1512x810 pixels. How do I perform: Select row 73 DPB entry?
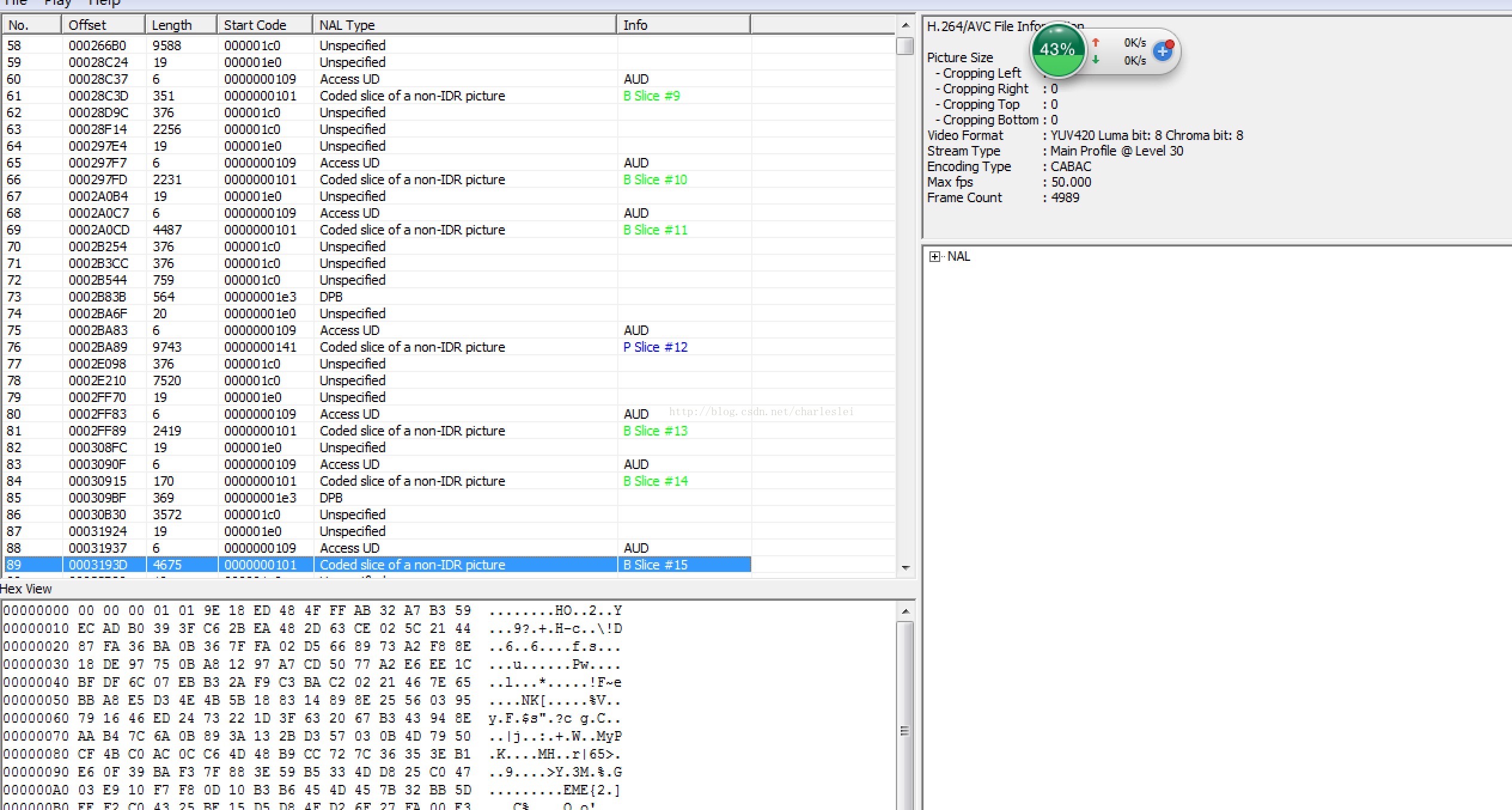(377, 297)
